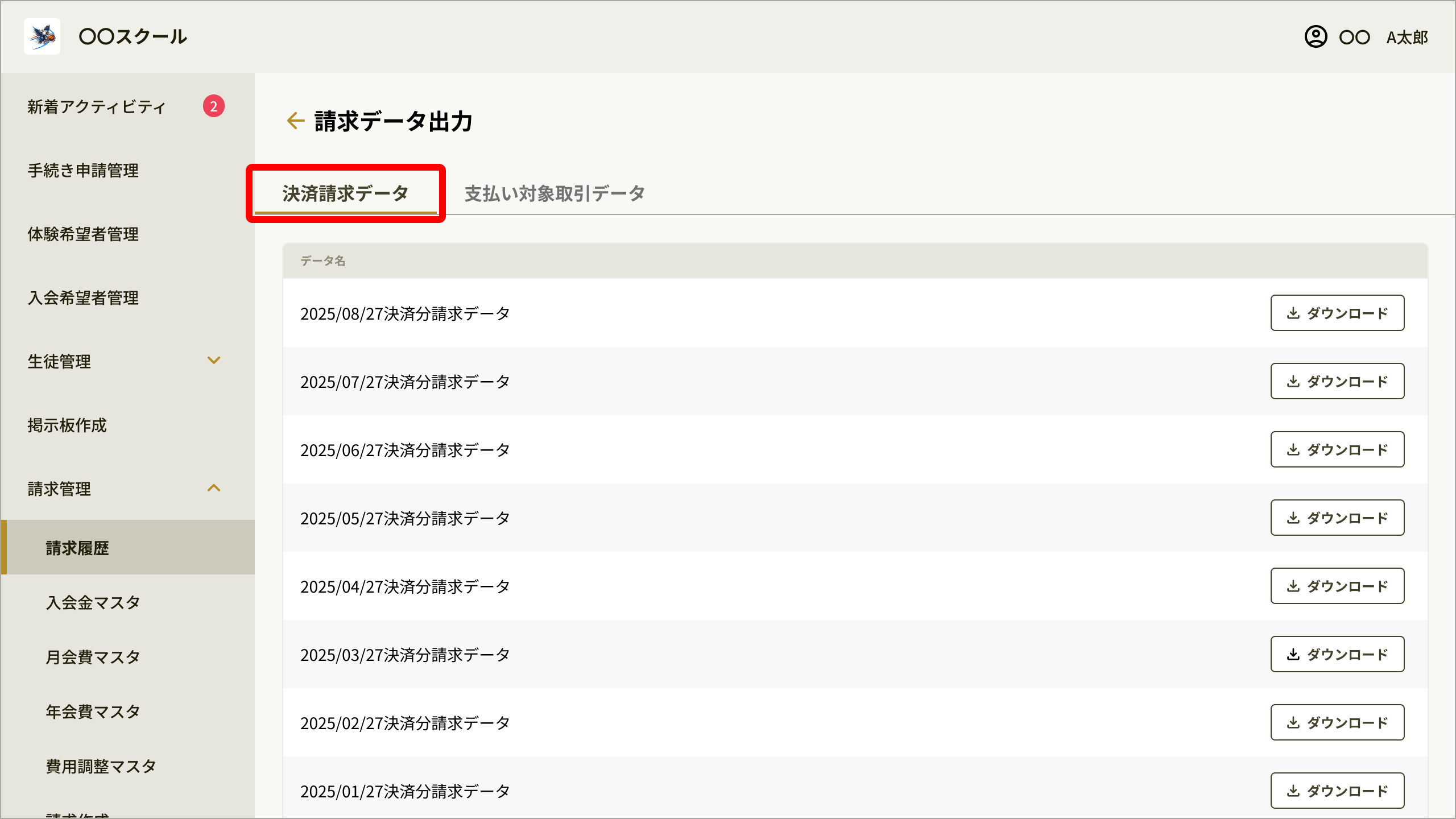The width and height of the screenshot is (1456, 819).
Task: Download the 2025/08/27 billing data
Action: [x=1337, y=313]
